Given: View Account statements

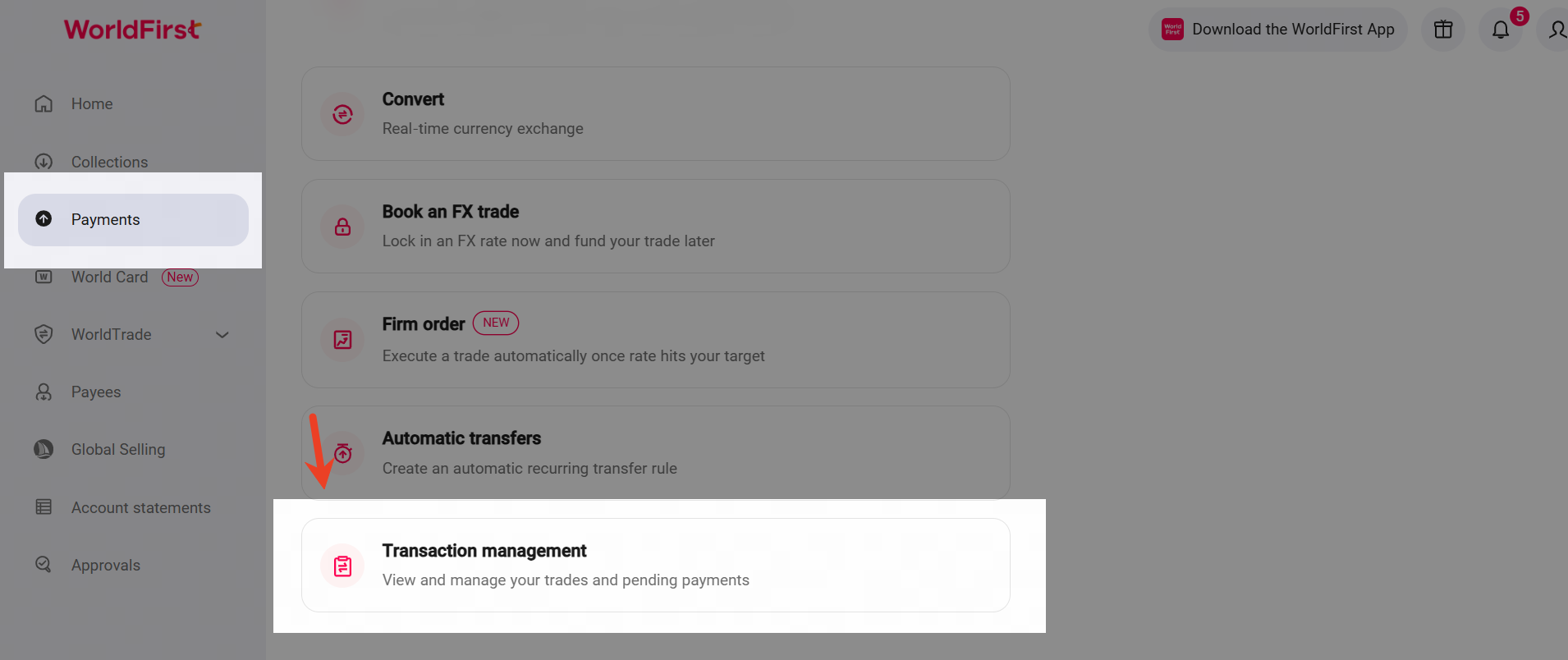Looking at the screenshot, I should pos(140,508).
